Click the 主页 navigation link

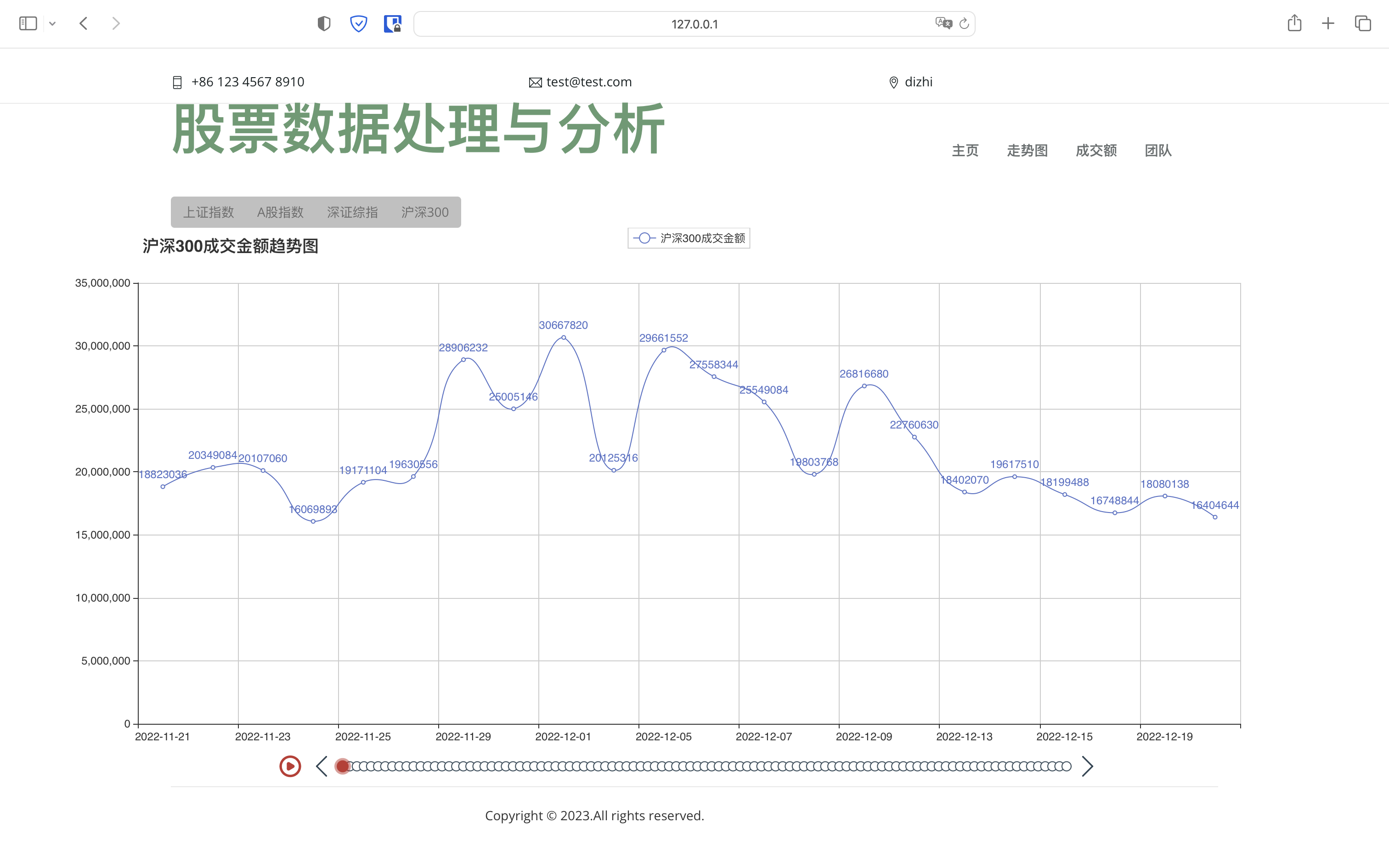966,151
